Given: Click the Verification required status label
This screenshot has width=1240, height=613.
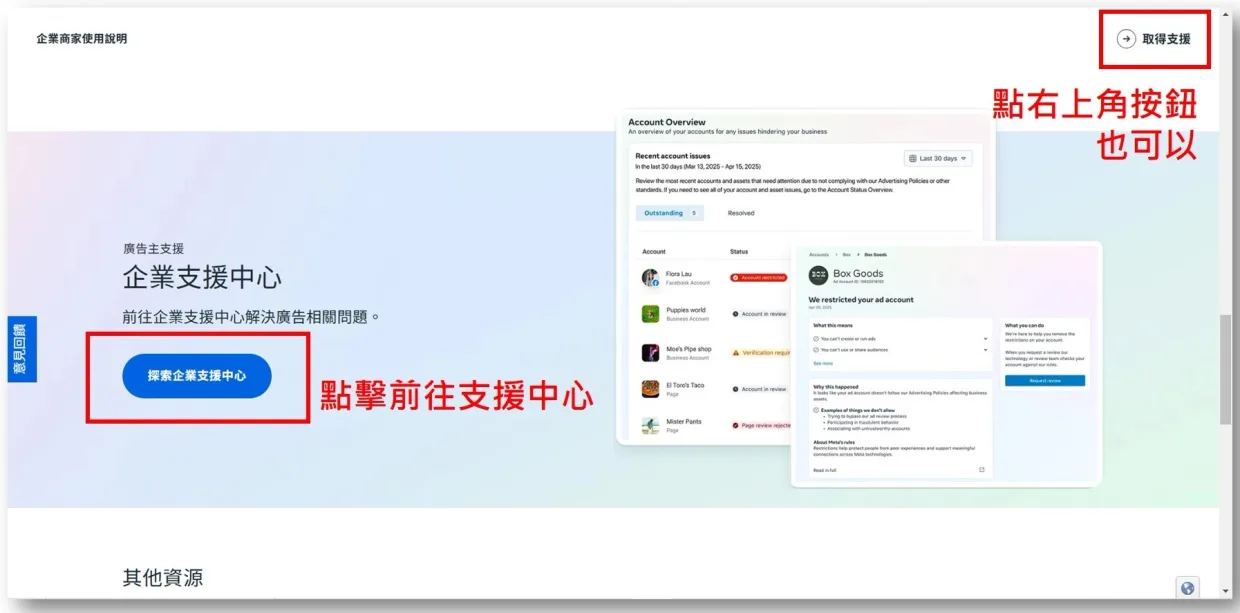Looking at the screenshot, I should click(762, 352).
